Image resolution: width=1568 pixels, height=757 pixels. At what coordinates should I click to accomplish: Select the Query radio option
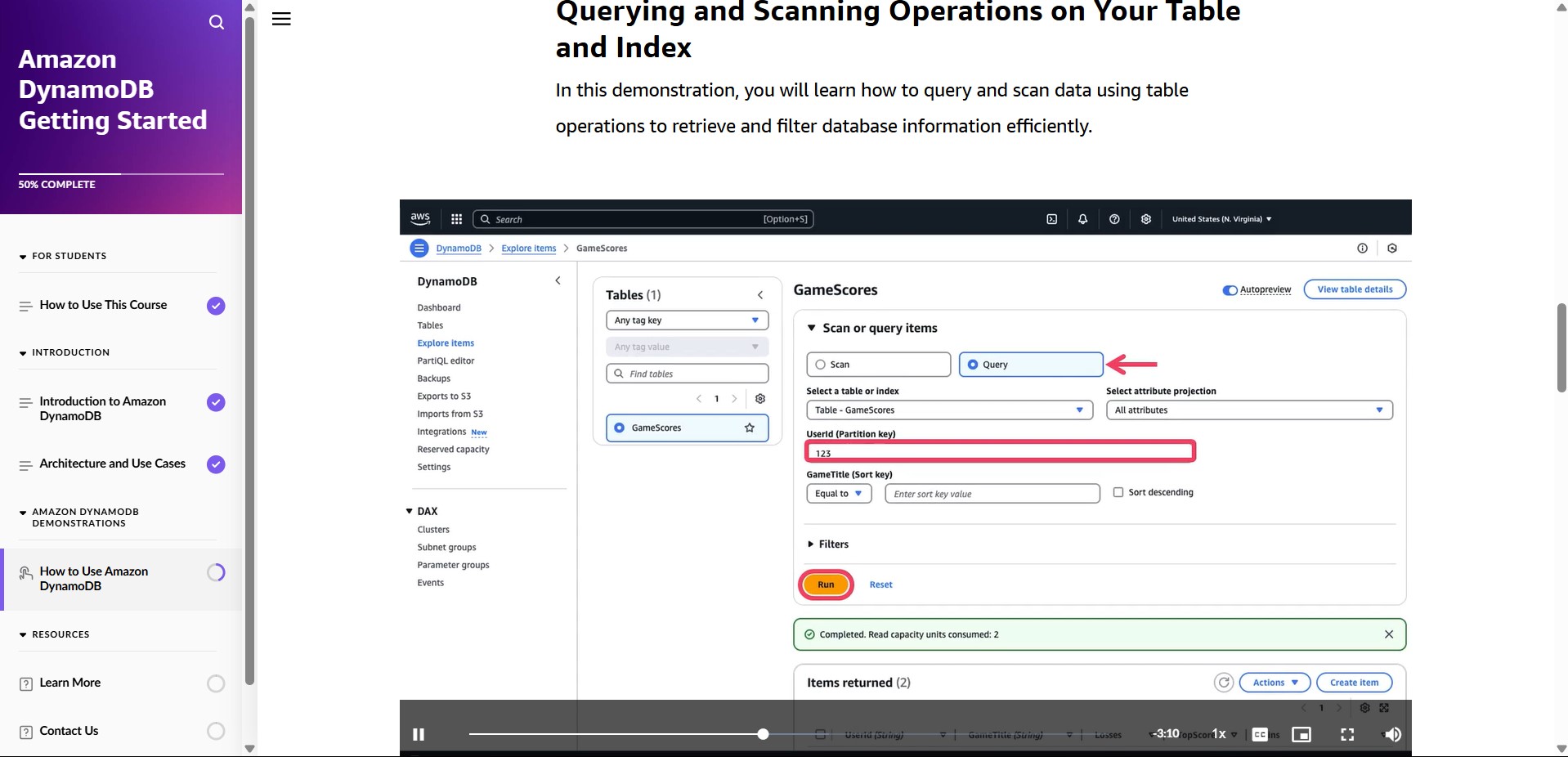1031,365
